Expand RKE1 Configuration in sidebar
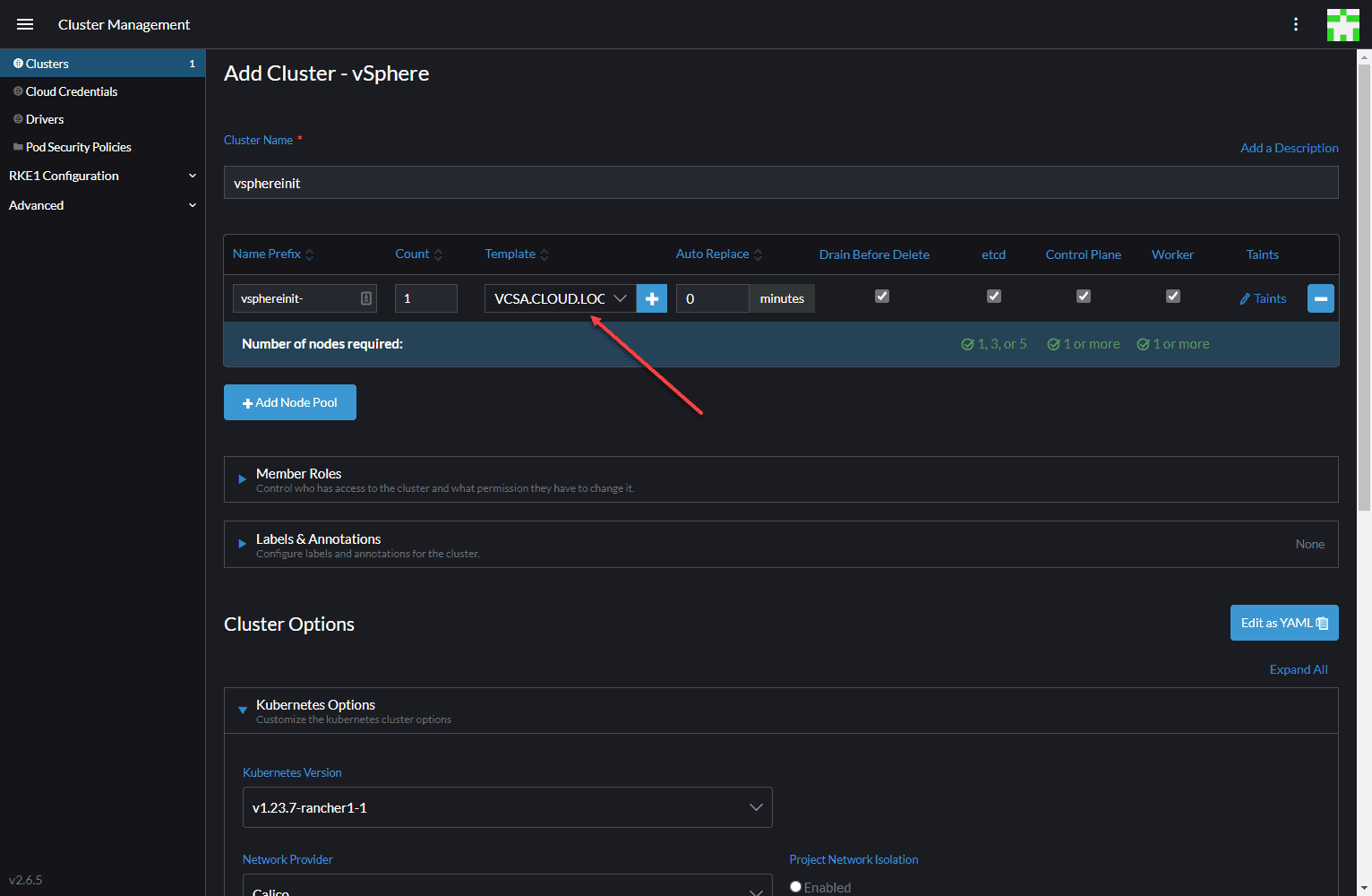Image resolution: width=1372 pixels, height=896 pixels. [102, 176]
